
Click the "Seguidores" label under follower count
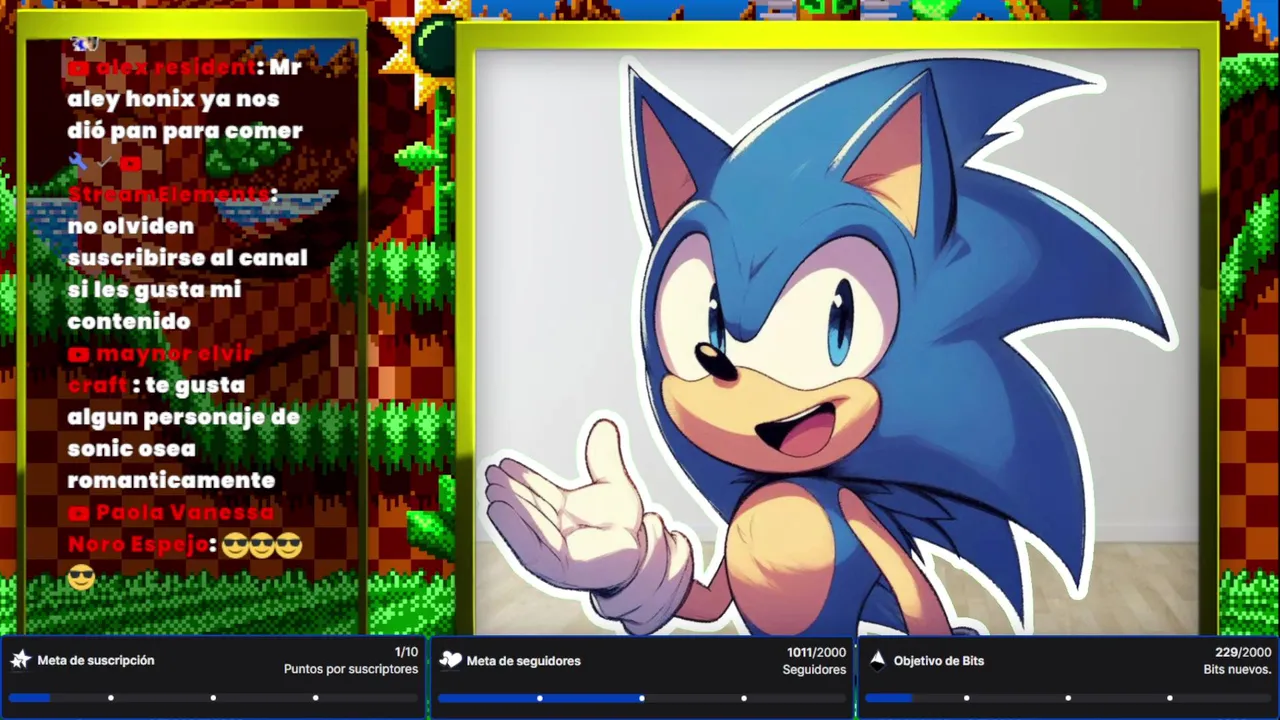point(814,669)
